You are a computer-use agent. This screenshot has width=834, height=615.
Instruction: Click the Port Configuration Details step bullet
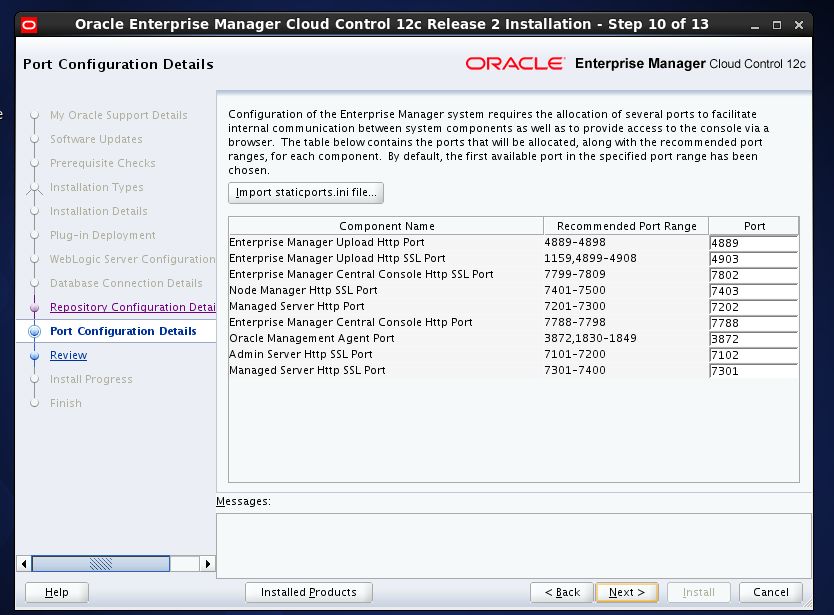pyautogui.click(x=35, y=331)
